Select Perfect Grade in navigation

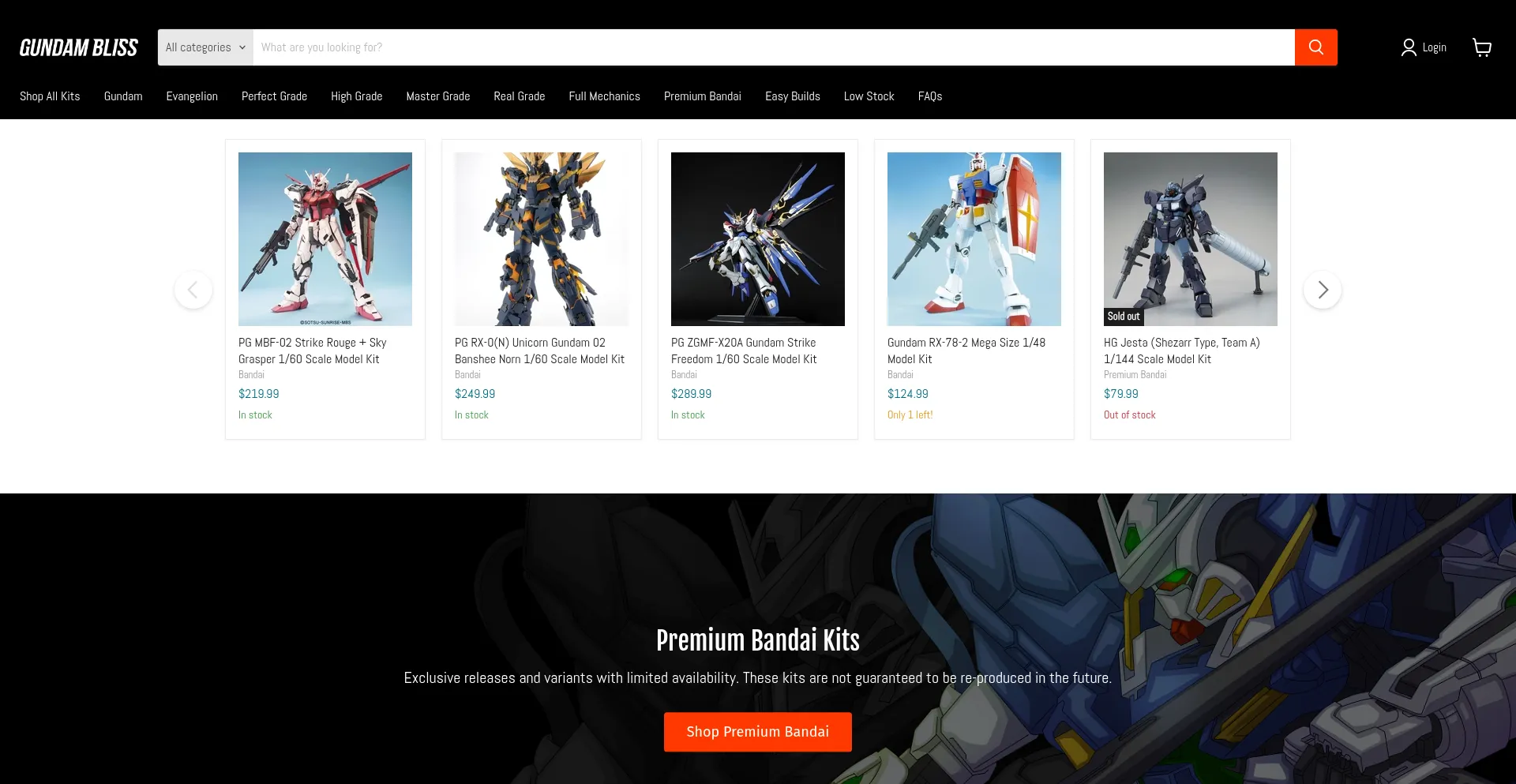pyautogui.click(x=274, y=96)
